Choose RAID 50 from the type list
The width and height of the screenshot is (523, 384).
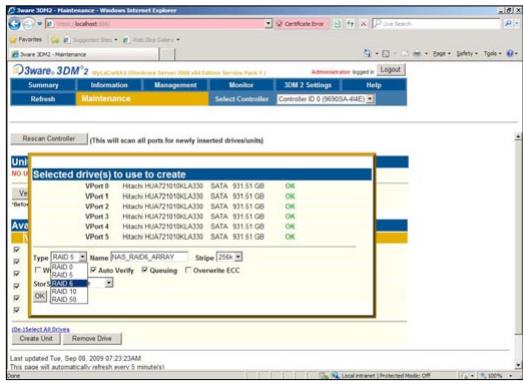click(x=69, y=299)
